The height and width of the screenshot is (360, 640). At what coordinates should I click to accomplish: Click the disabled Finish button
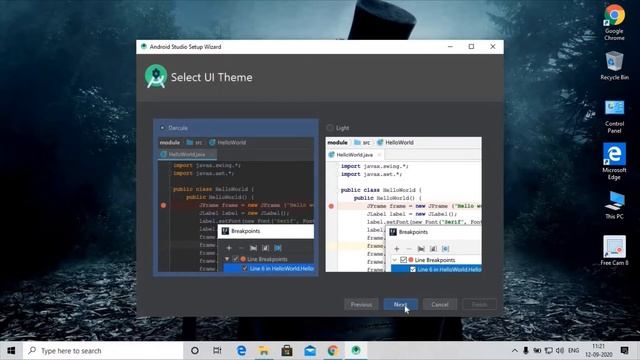(x=479, y=304)
